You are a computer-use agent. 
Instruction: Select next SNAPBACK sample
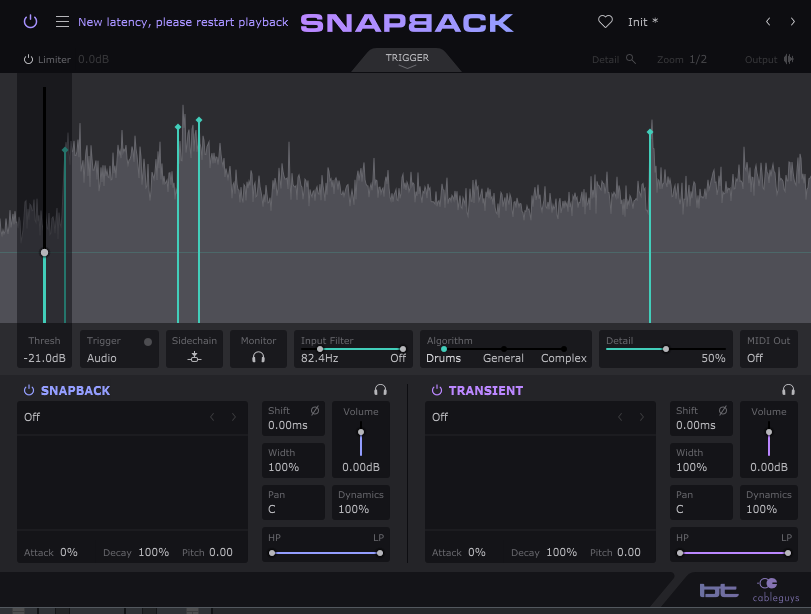234,417
